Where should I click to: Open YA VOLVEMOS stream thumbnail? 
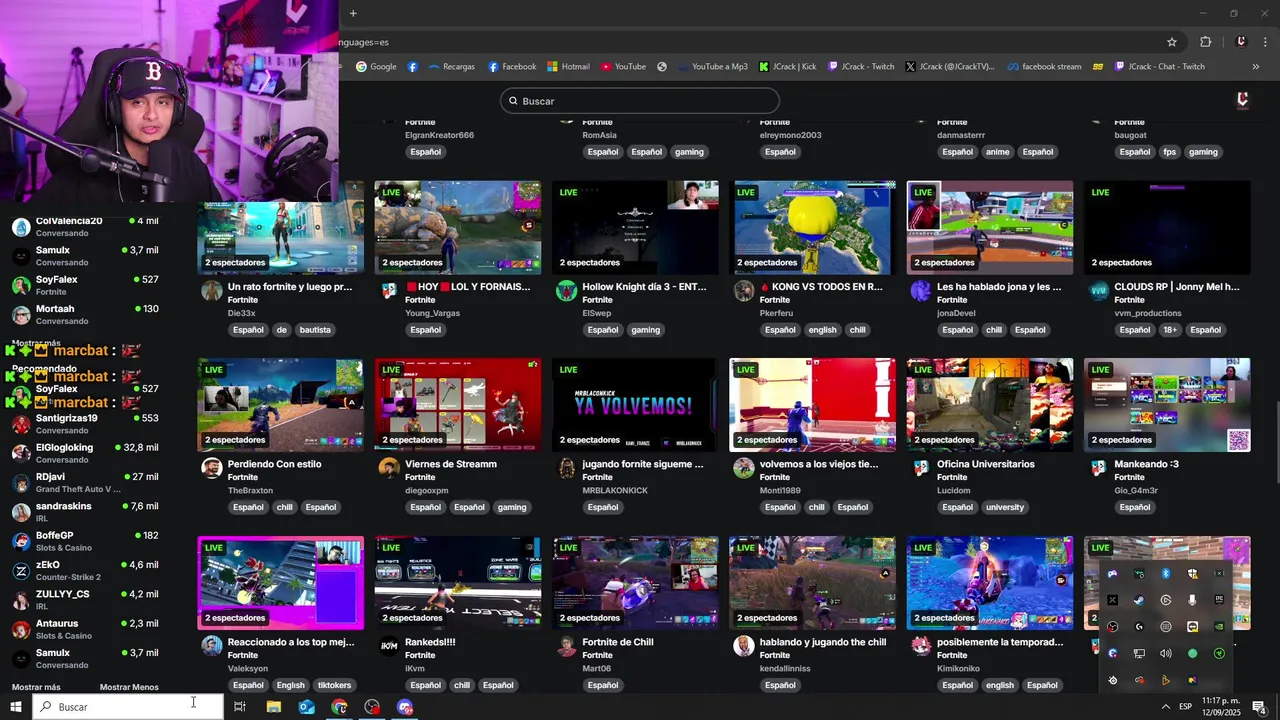point(635,405)
